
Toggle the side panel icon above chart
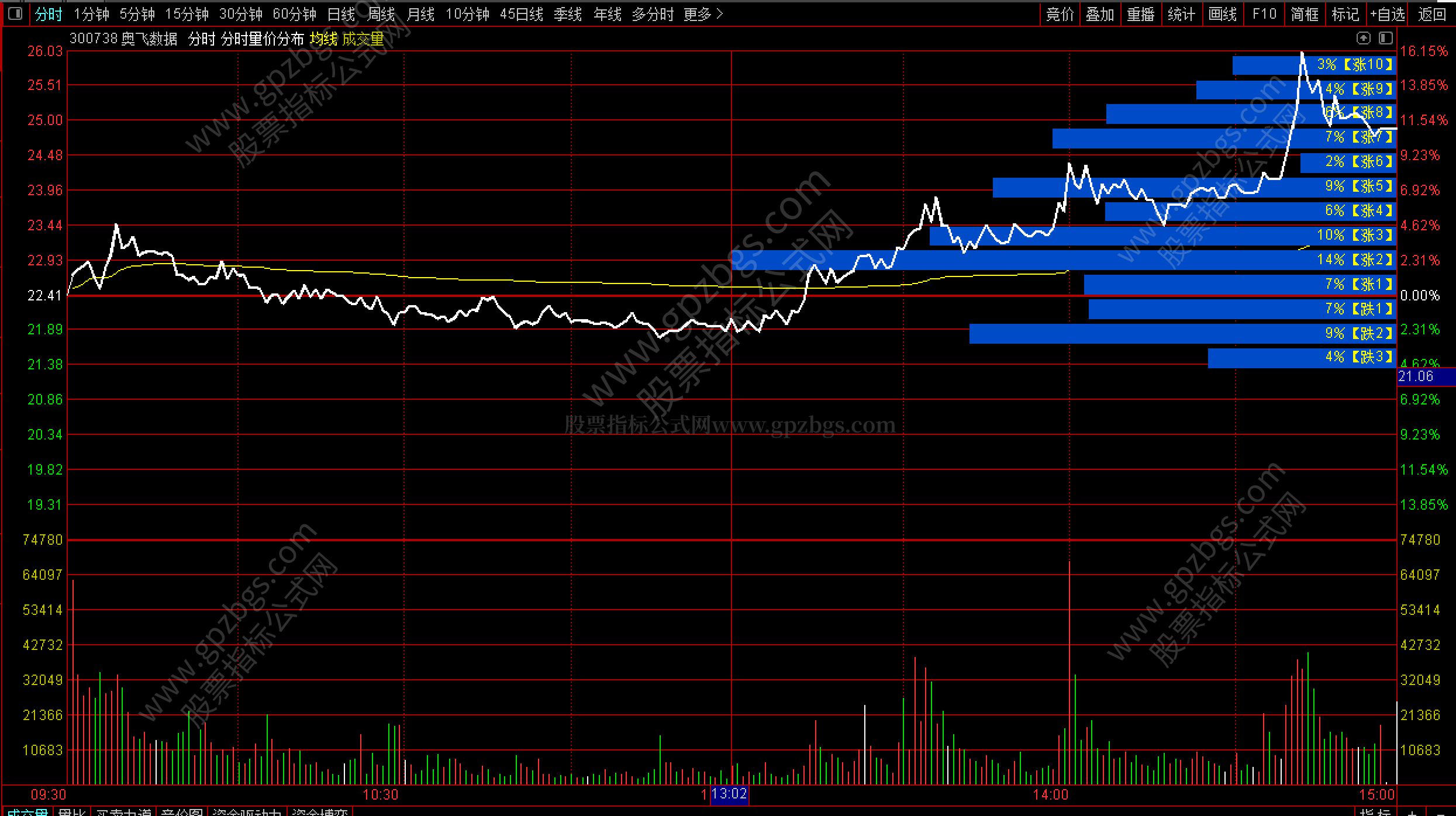pyautogui.click(x=1385, y=39)
